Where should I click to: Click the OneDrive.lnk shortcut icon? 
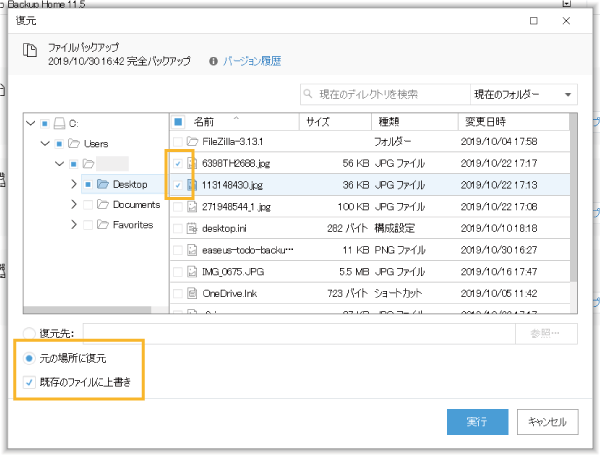tap(192, 294)
